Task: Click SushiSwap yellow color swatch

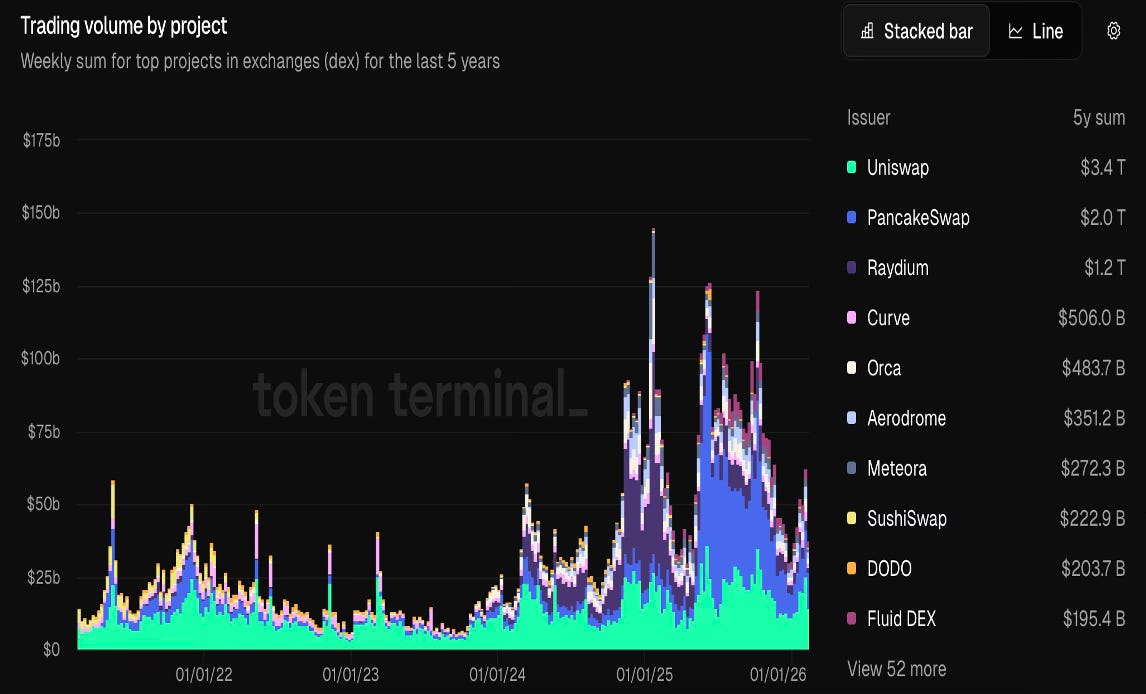Action: (x=851, y=518)
